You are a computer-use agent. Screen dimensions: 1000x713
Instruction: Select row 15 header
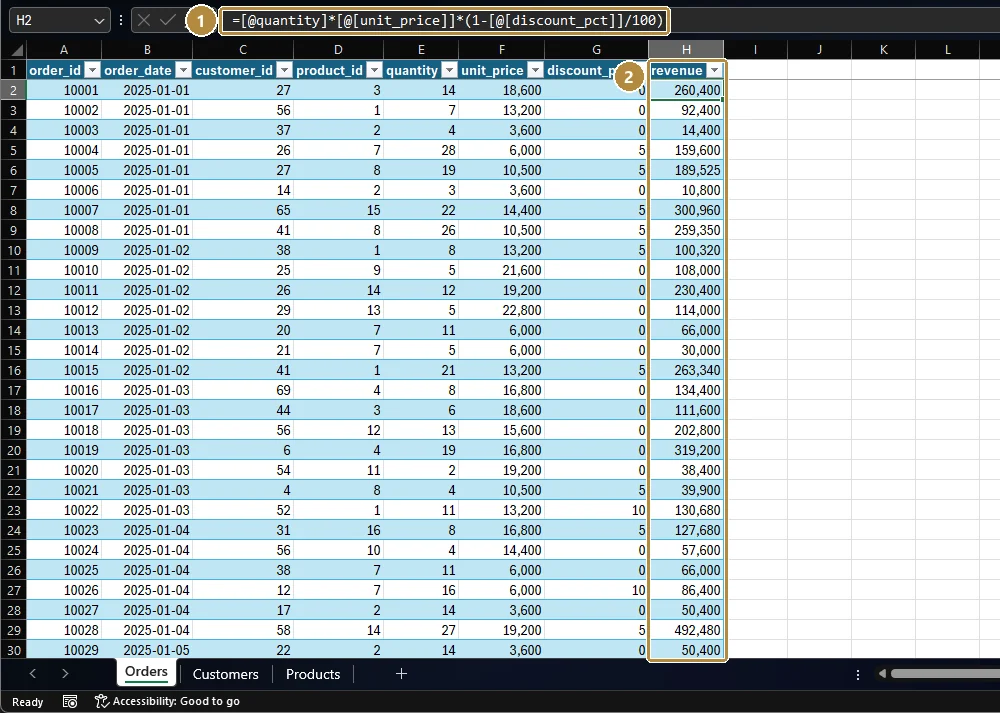tap(13, 350)
